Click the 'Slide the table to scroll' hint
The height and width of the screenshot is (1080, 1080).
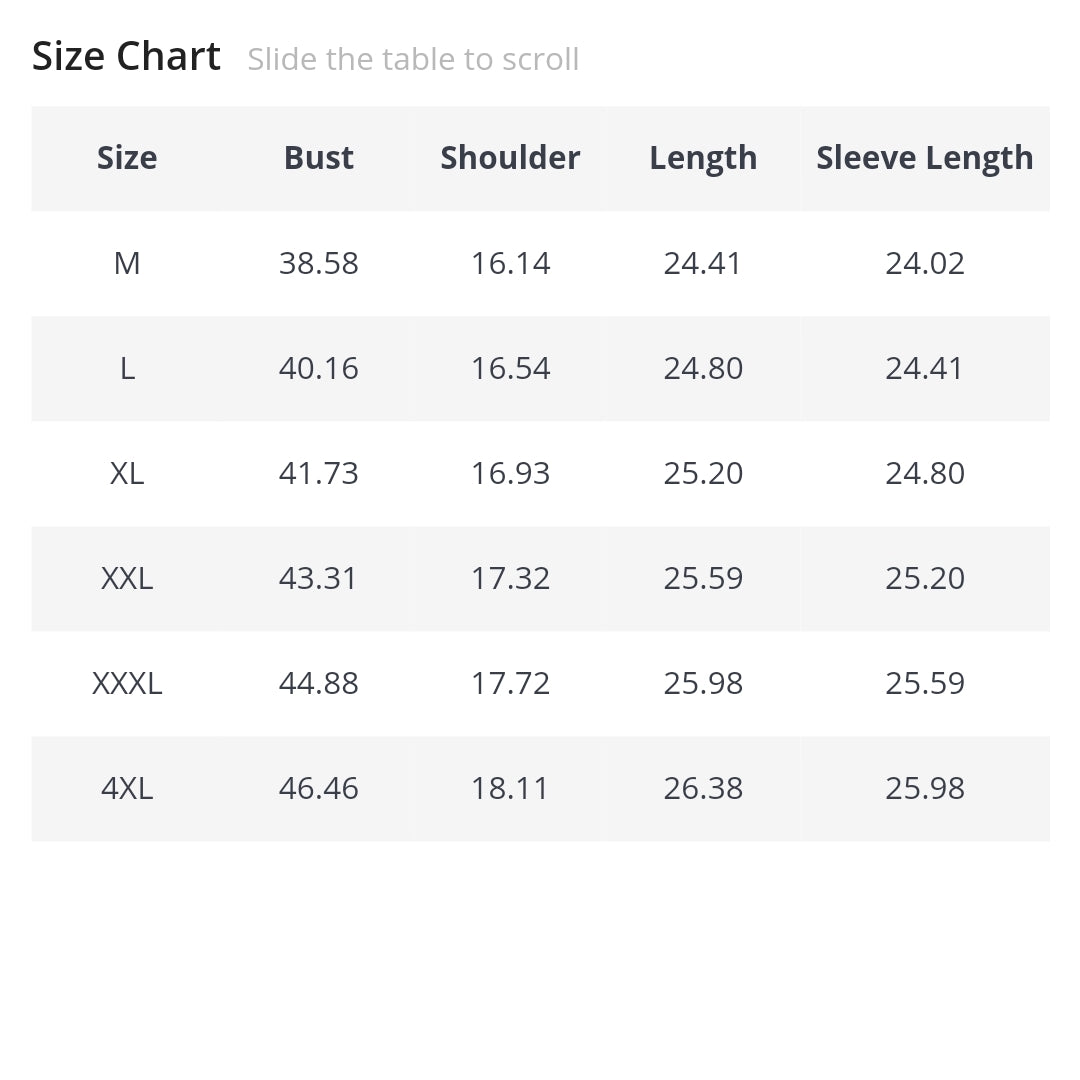coord(413,59)
